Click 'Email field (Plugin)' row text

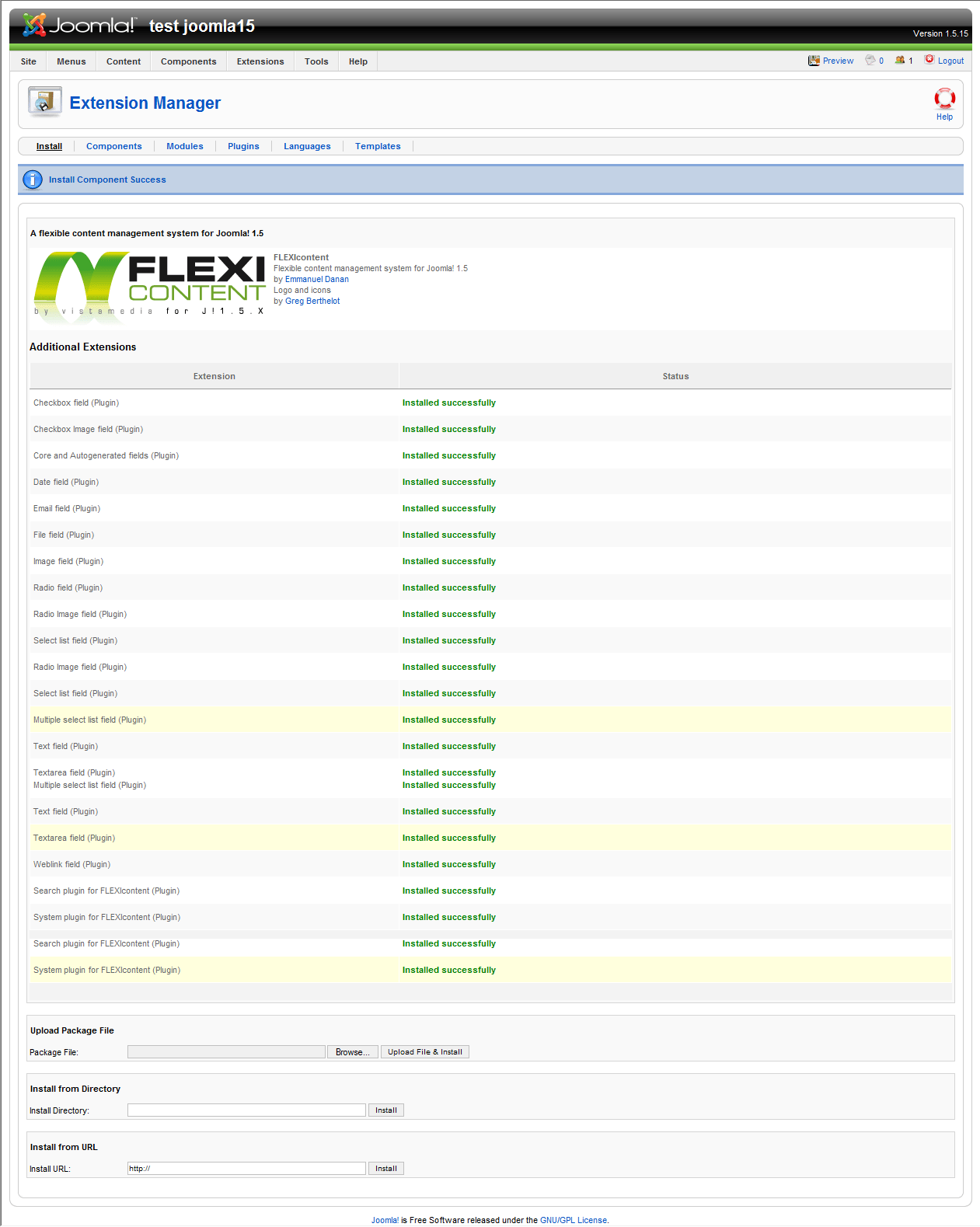(67, 508)
